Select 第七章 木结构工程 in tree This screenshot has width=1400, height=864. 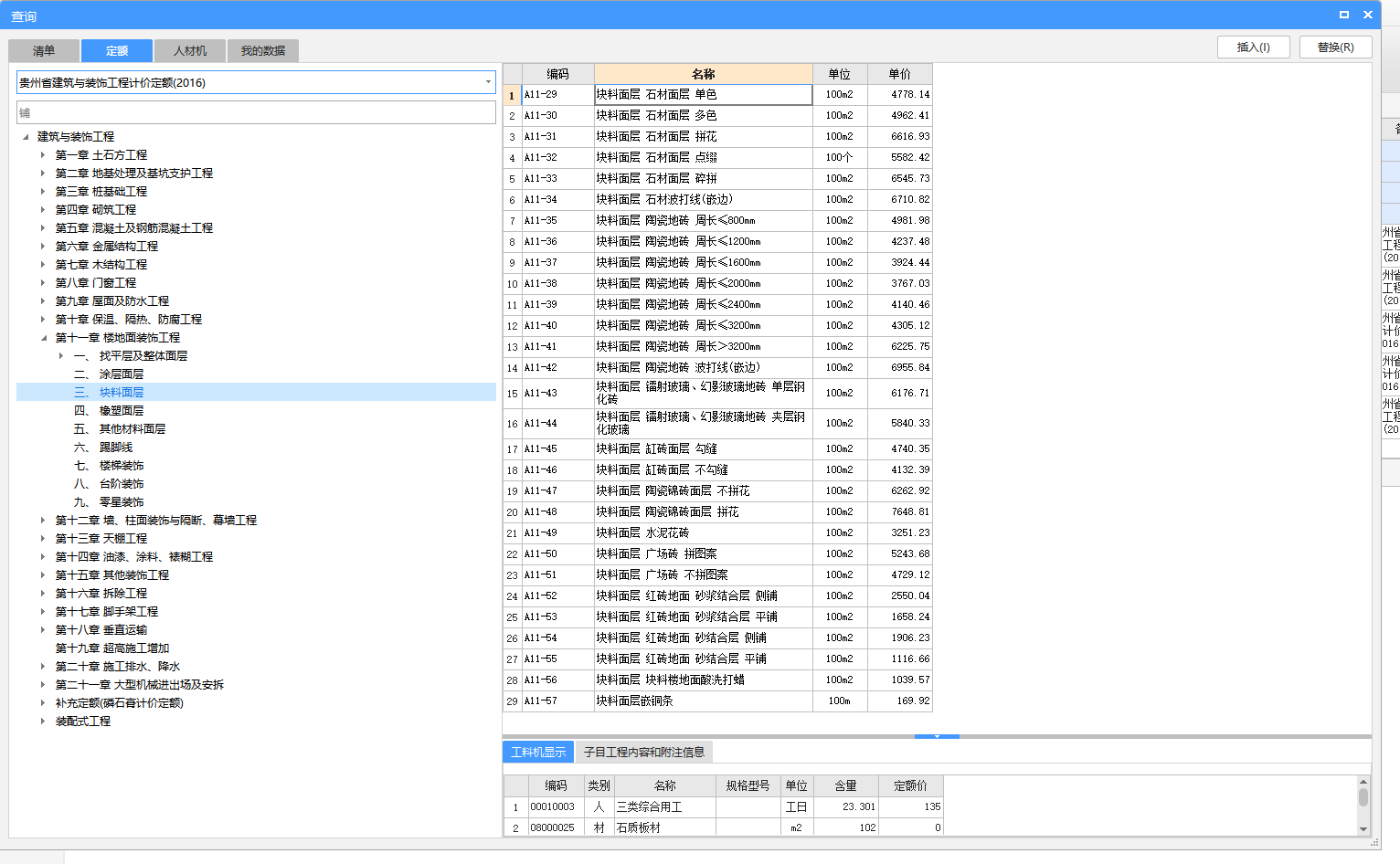(101, 265)
